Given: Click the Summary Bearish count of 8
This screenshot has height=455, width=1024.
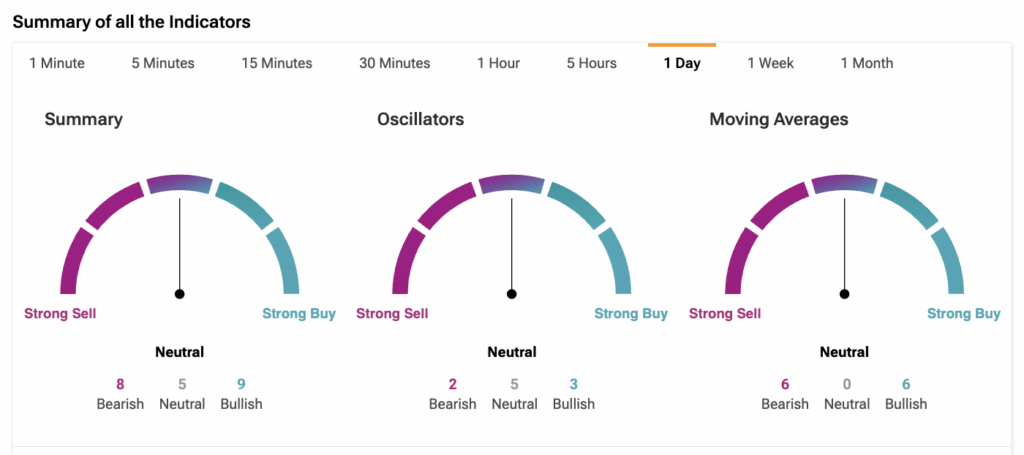Looking at the screenshot, I should (x=120, y=383).
